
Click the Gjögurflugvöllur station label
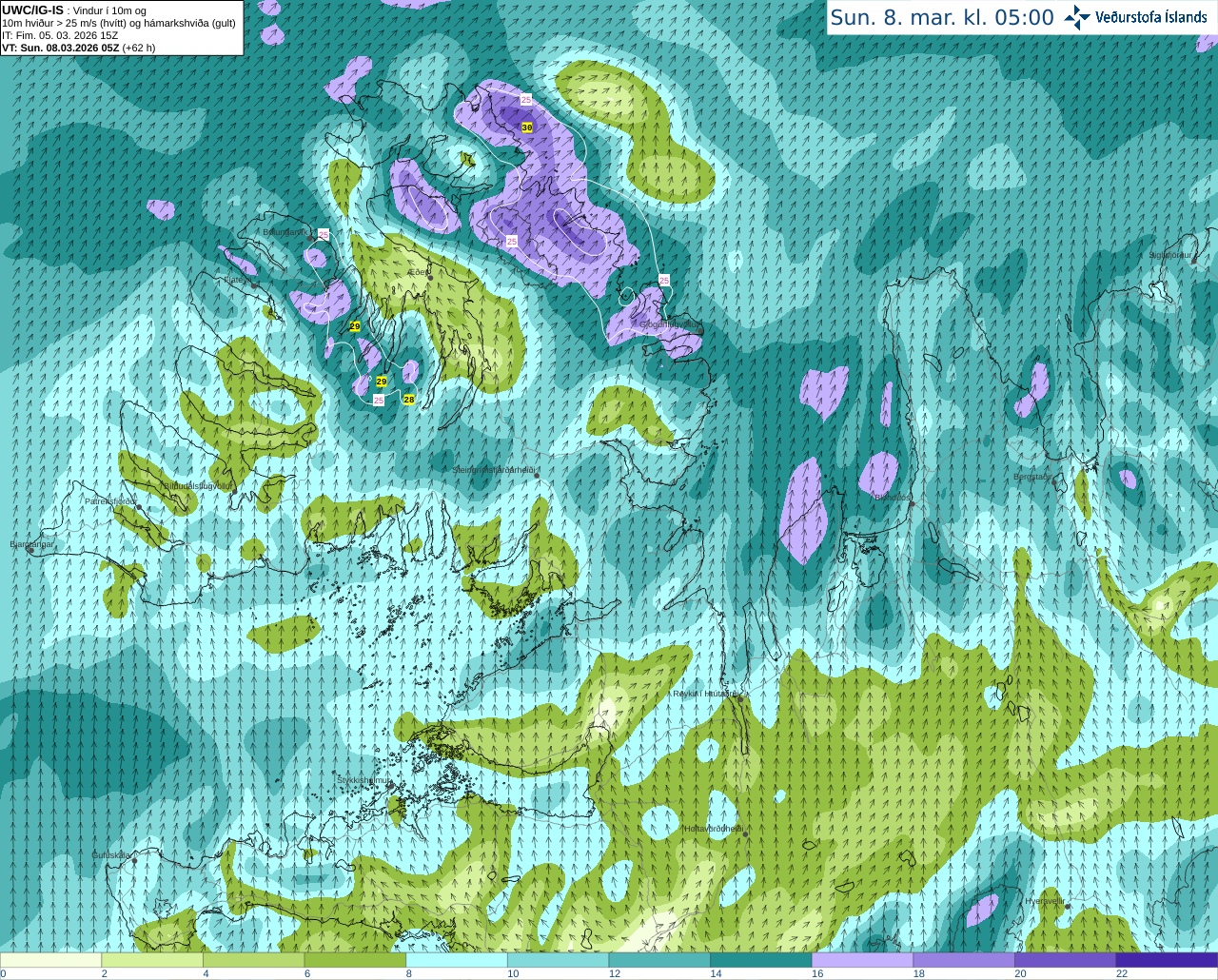pyautogui.click(x=671, y=324)
